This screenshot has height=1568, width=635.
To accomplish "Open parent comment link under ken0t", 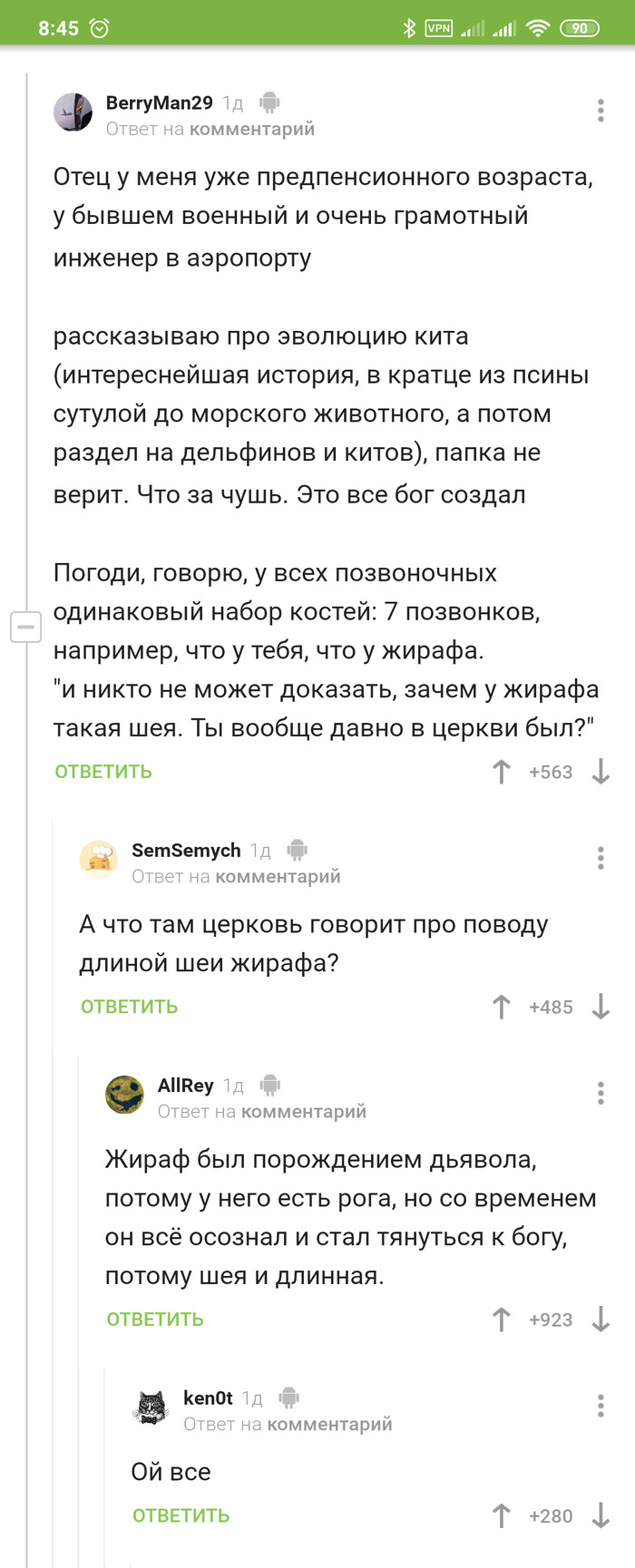I will [329, 1424].
